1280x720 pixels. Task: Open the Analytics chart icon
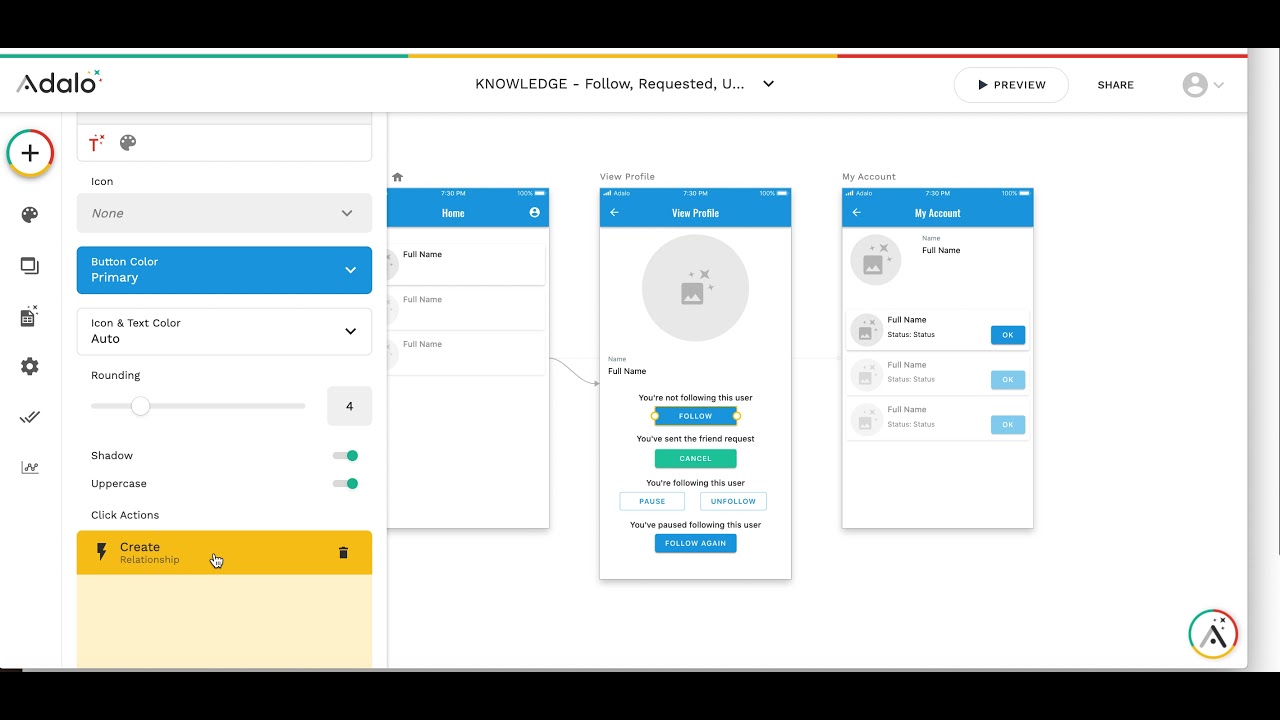(30, 468)
